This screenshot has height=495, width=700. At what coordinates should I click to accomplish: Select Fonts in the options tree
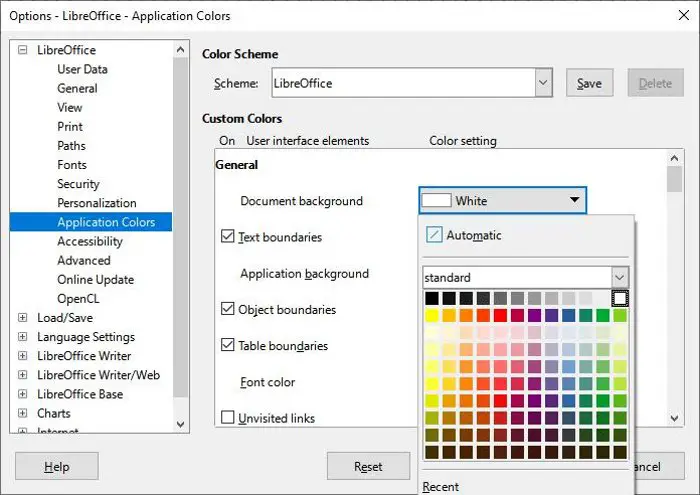click(72, 165)
